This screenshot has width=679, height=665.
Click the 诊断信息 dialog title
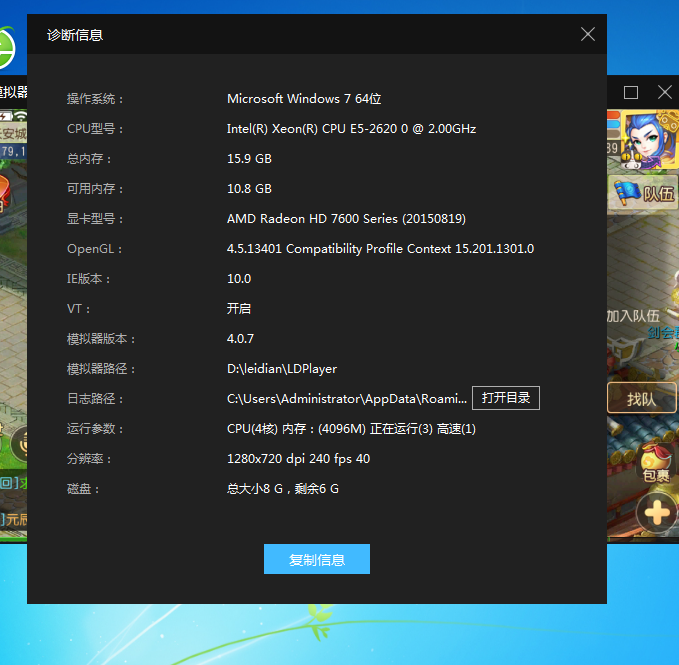(x=75, y=35)
